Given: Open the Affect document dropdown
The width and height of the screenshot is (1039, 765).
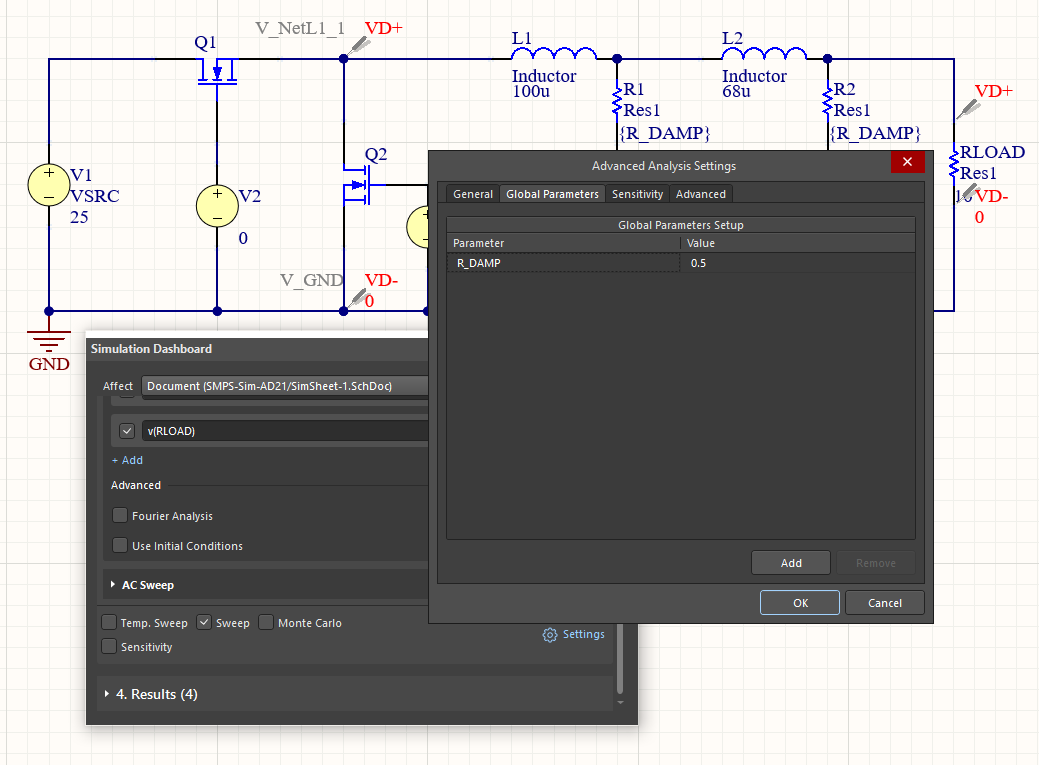Looking at the screenshot, I should tap(285, 385).
